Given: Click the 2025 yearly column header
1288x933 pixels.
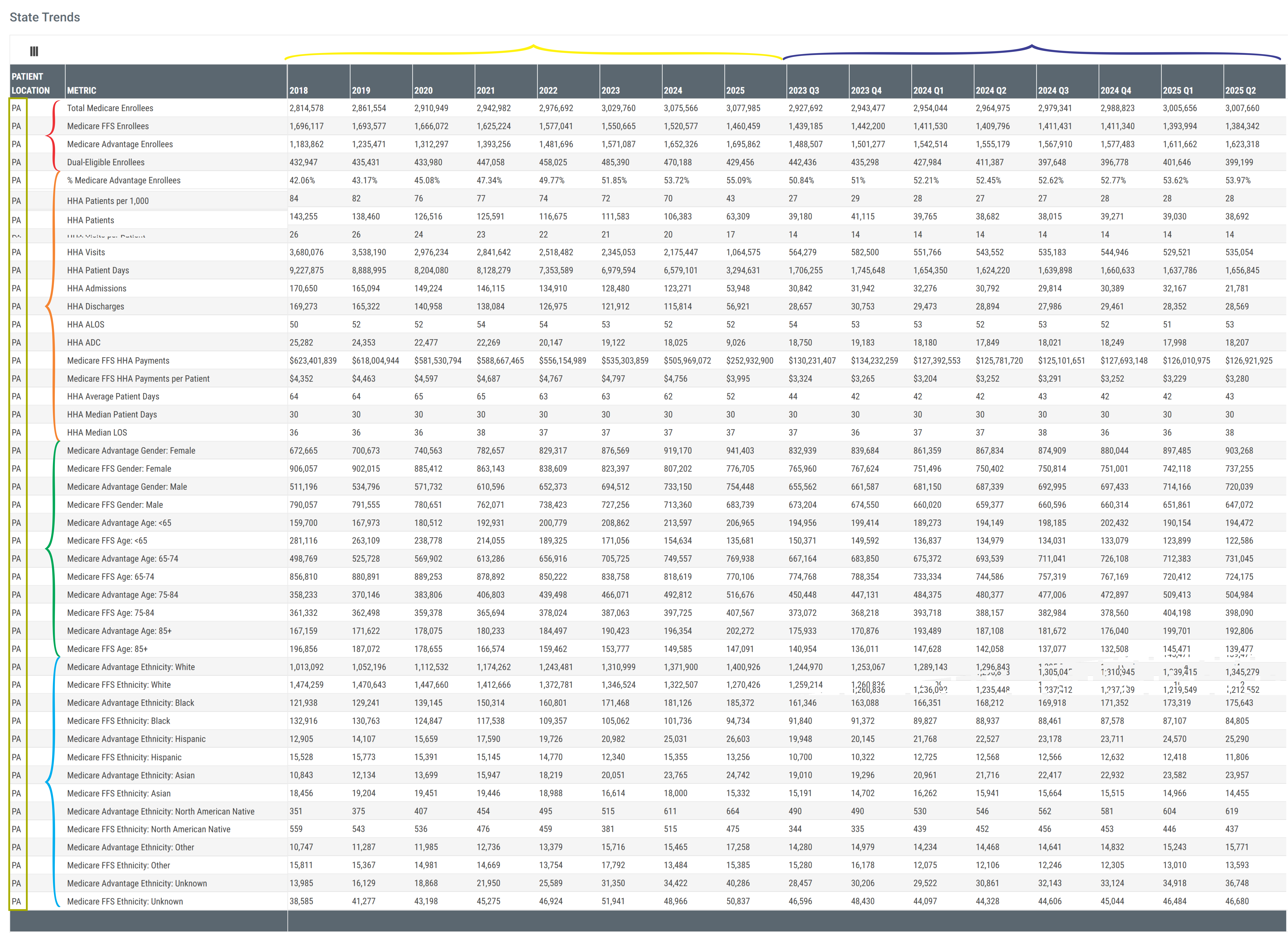Looking at the screenshot, I should tap(735, 90).
